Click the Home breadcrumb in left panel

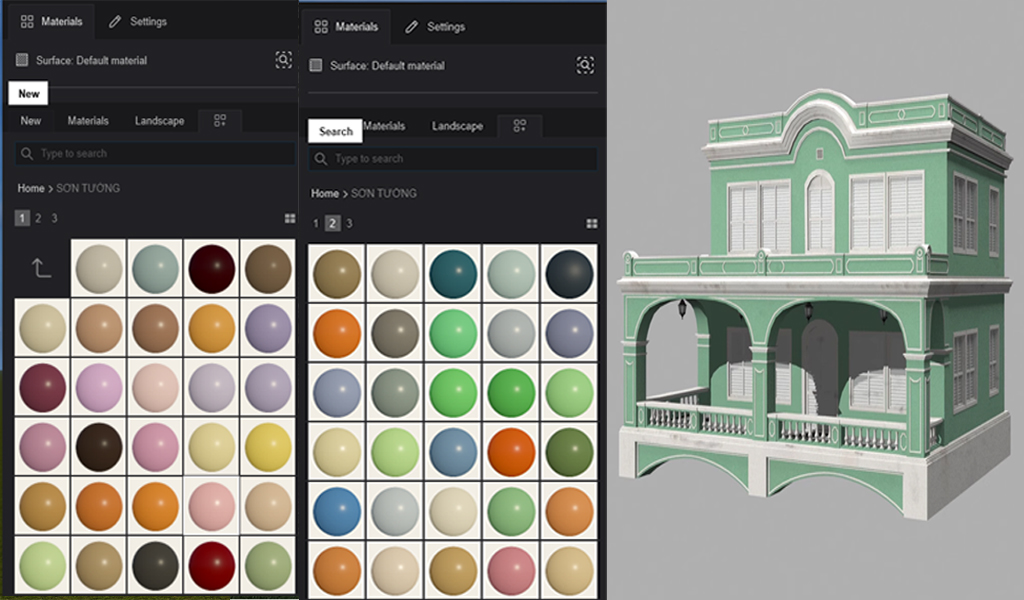click(31, 188)
